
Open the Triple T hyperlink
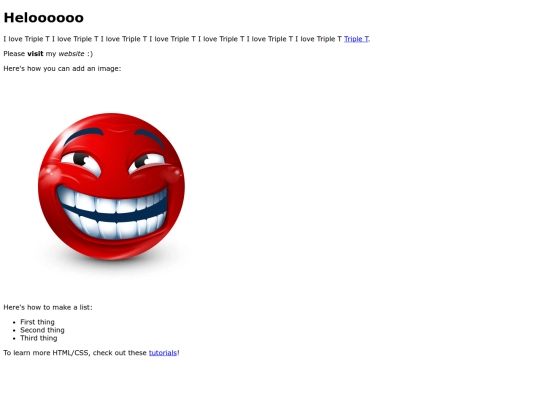[x=356, y=39]
